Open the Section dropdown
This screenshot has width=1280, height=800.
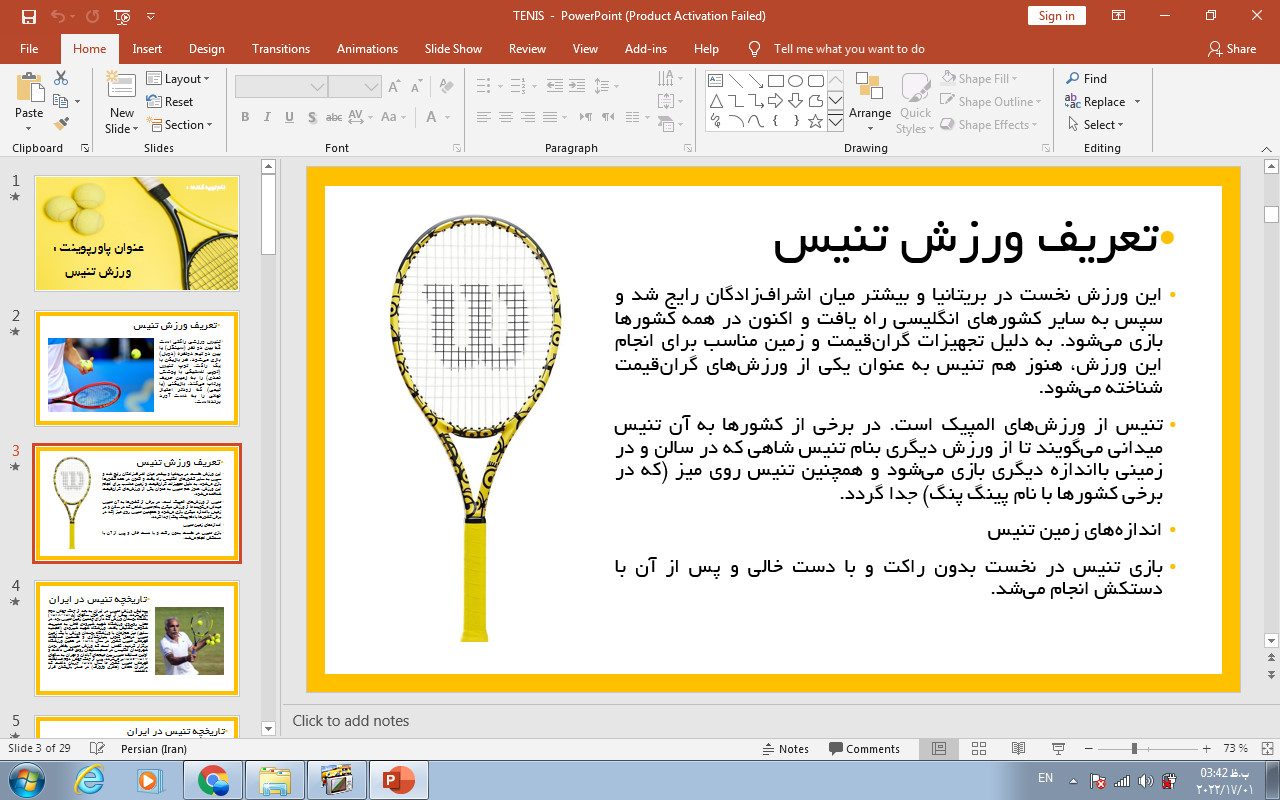[x=180, y=125]
